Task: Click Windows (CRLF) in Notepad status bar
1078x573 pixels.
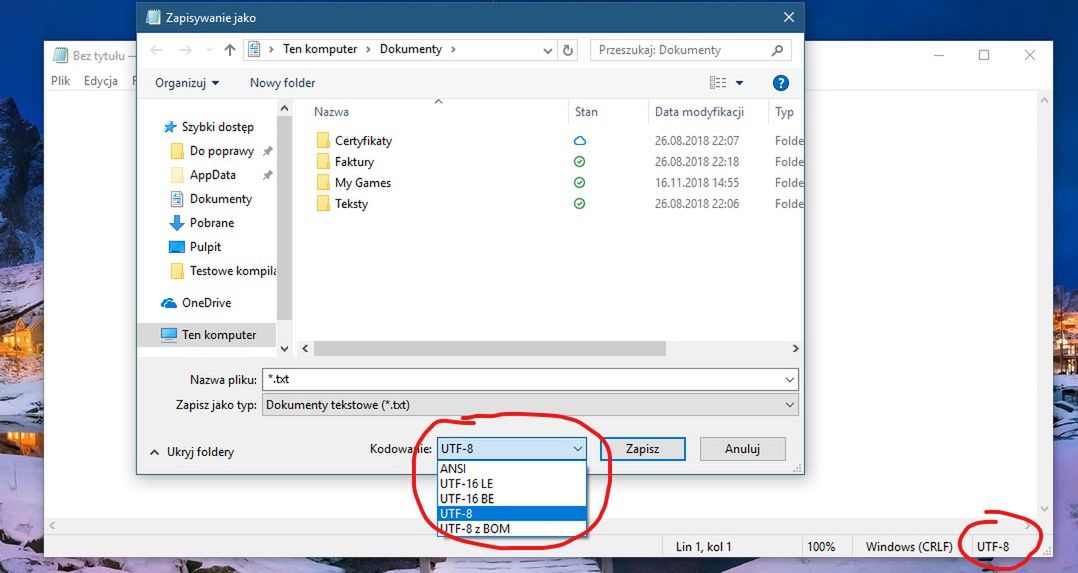Action: tap(909, 547)
